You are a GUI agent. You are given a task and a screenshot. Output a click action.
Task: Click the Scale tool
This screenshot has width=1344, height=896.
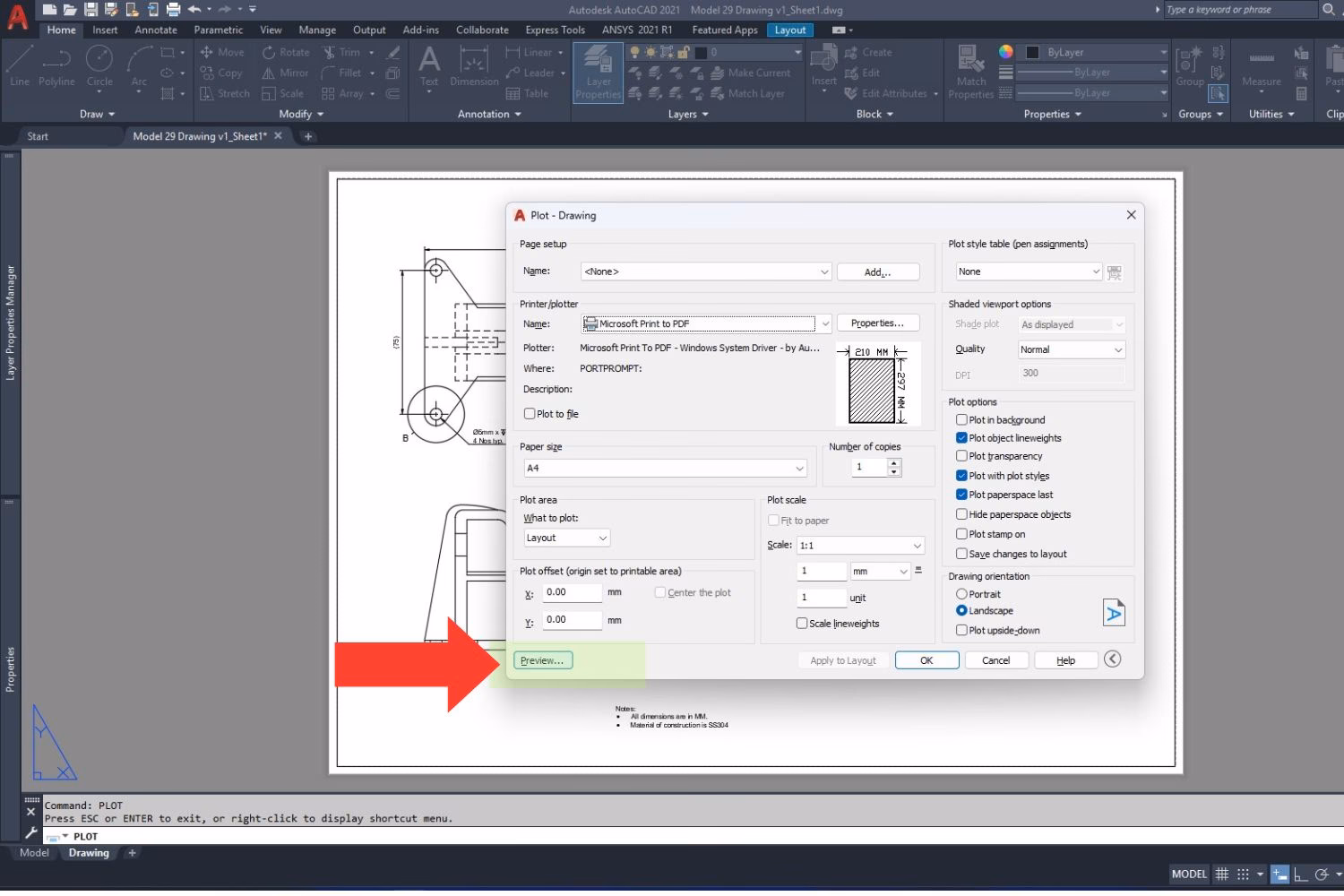(x=282, y=93)
